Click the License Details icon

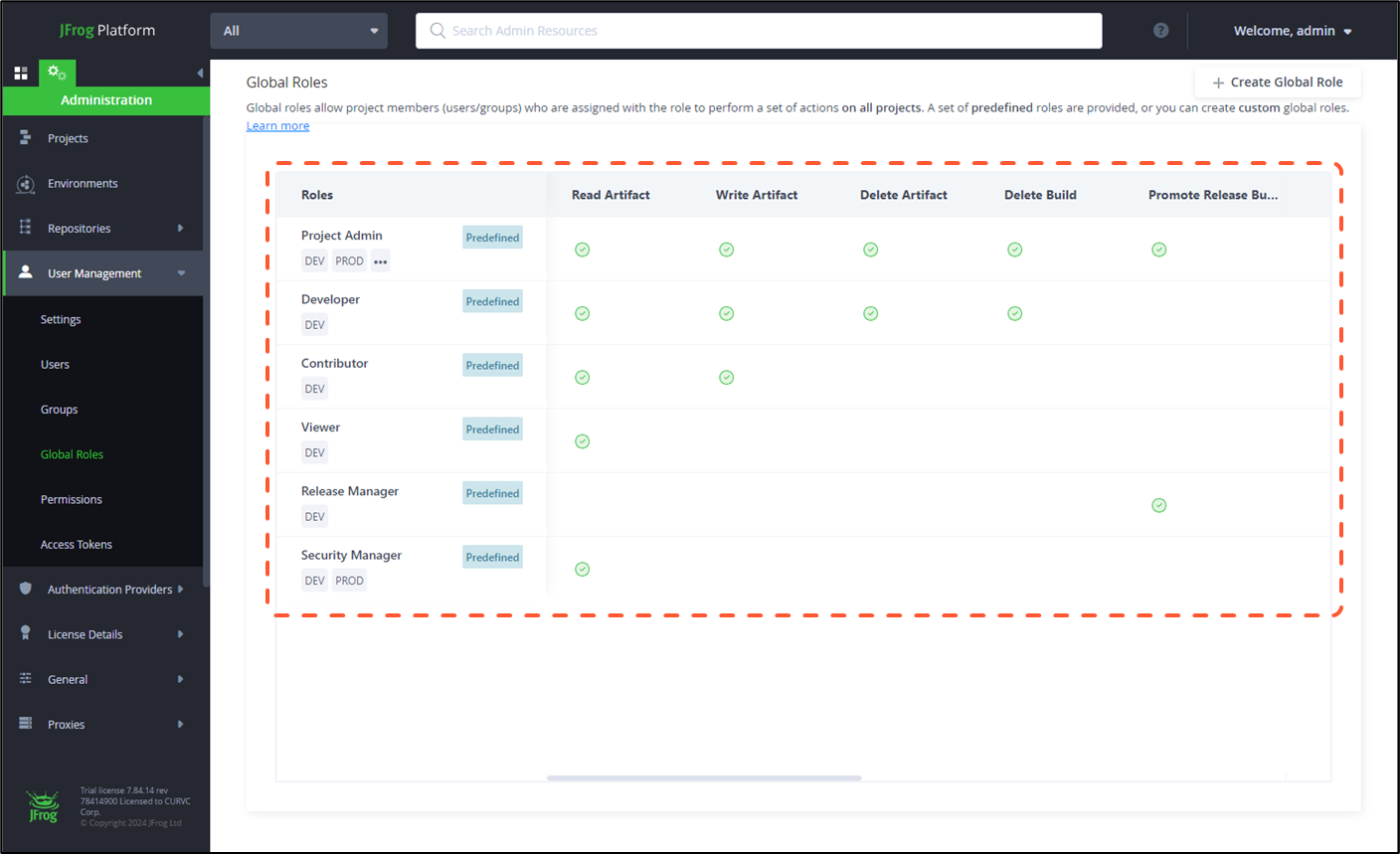[x=26, y=634]
